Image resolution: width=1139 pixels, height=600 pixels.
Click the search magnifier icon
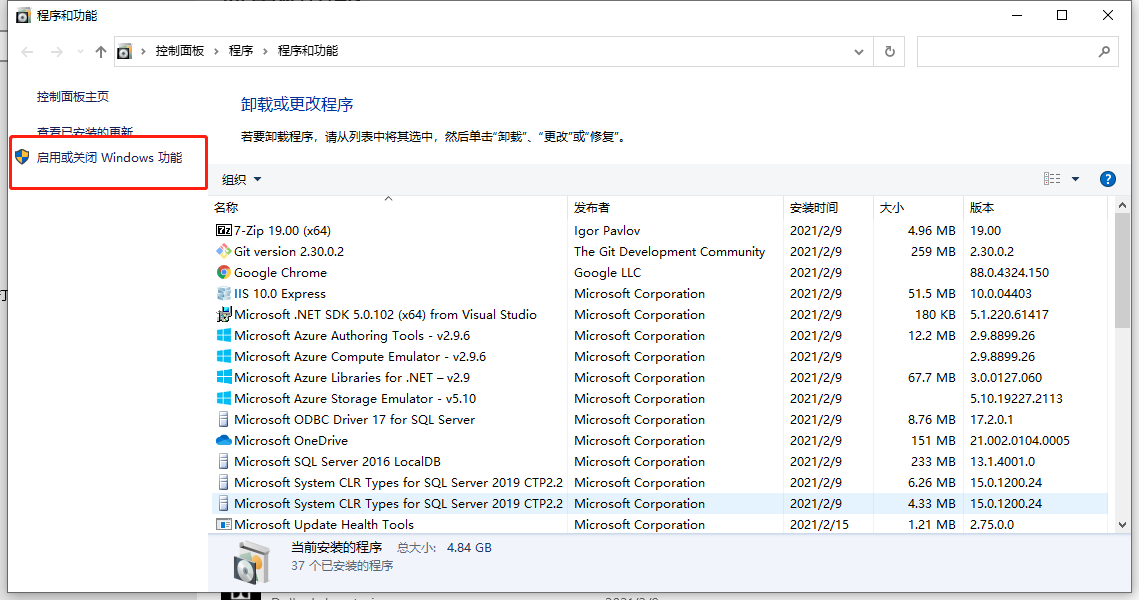1104,52
